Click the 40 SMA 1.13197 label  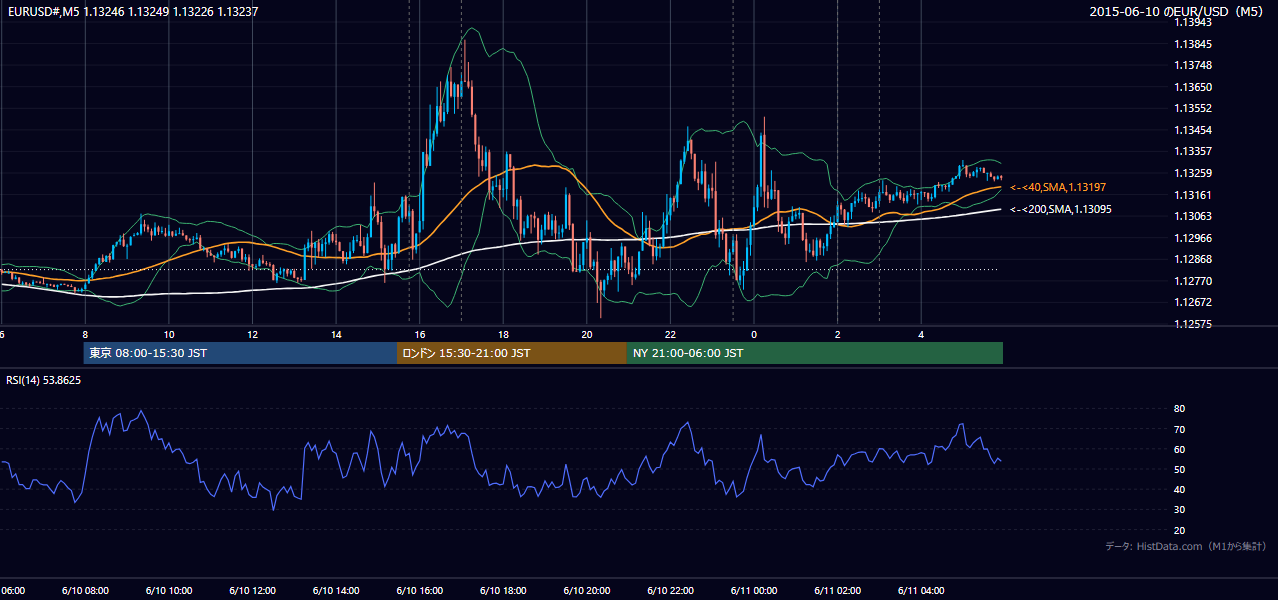point(1058,187)
